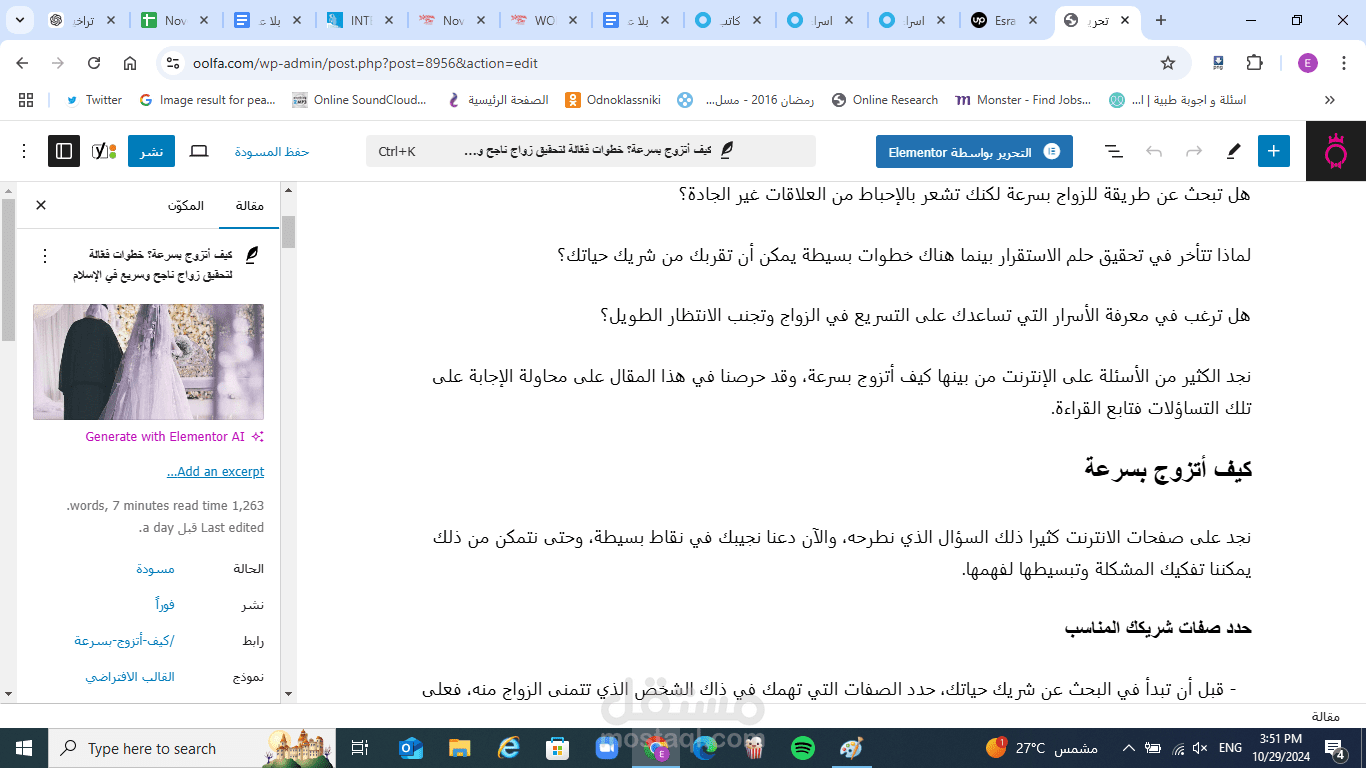Toggle the Settings sidebar panel icon
This screenshot has height=768, width=1366.
[64, 151]
